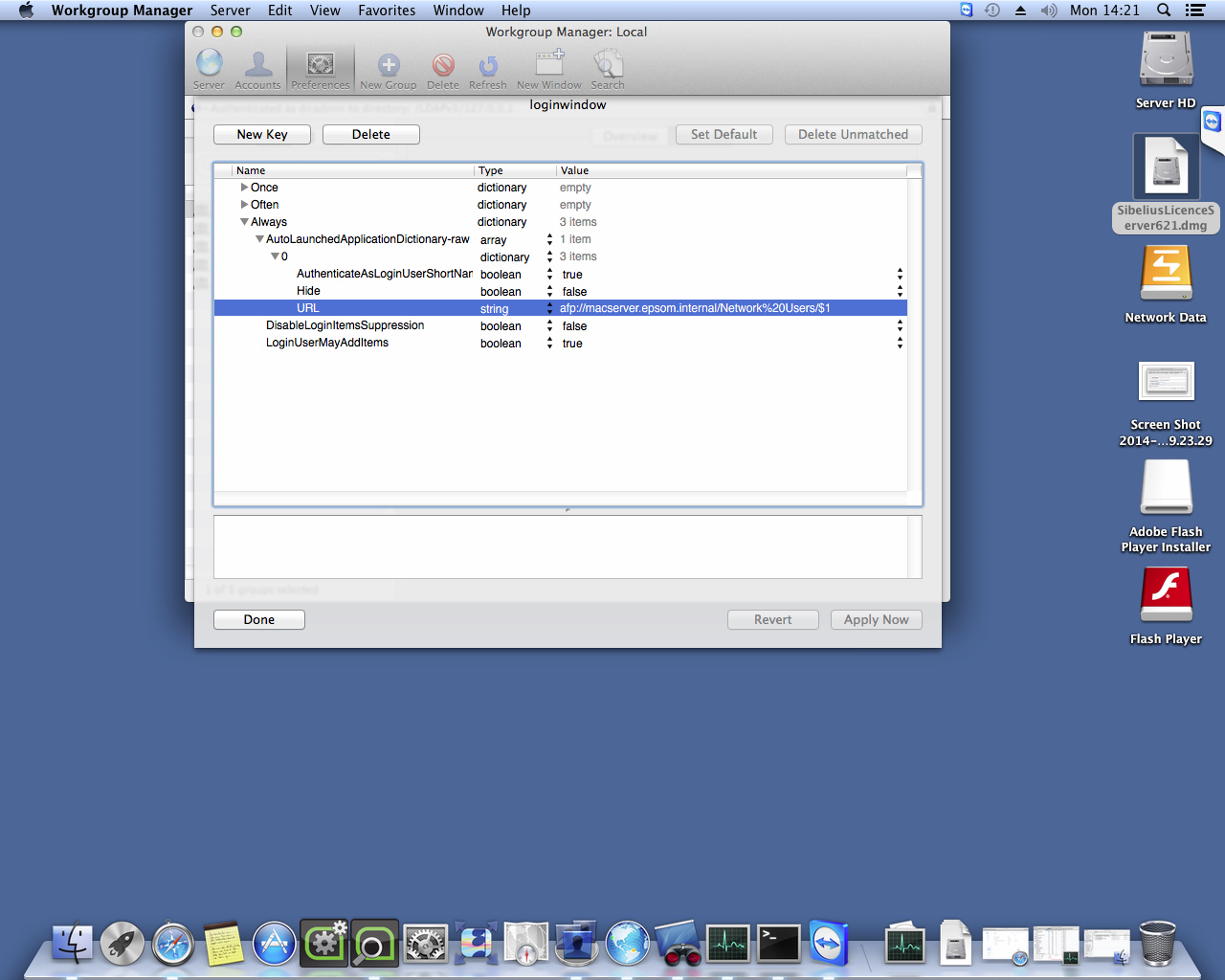The width and height of the screenshot is (1225, 980).
Task: Click the New Group toolbar icon
Action: 388,69
